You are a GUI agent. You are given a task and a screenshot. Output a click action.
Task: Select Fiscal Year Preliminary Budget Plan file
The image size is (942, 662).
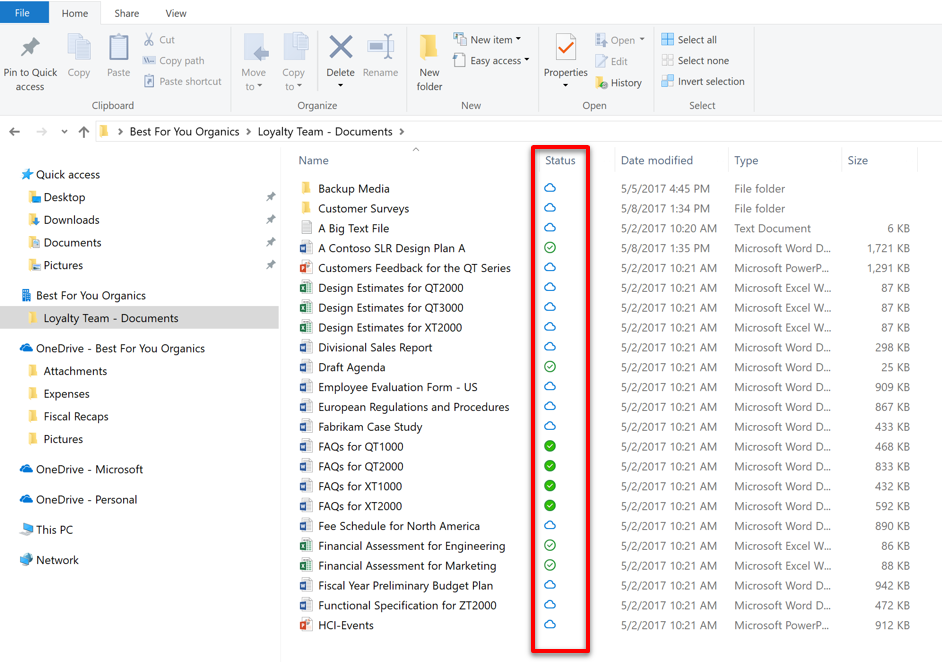point(406,585)
